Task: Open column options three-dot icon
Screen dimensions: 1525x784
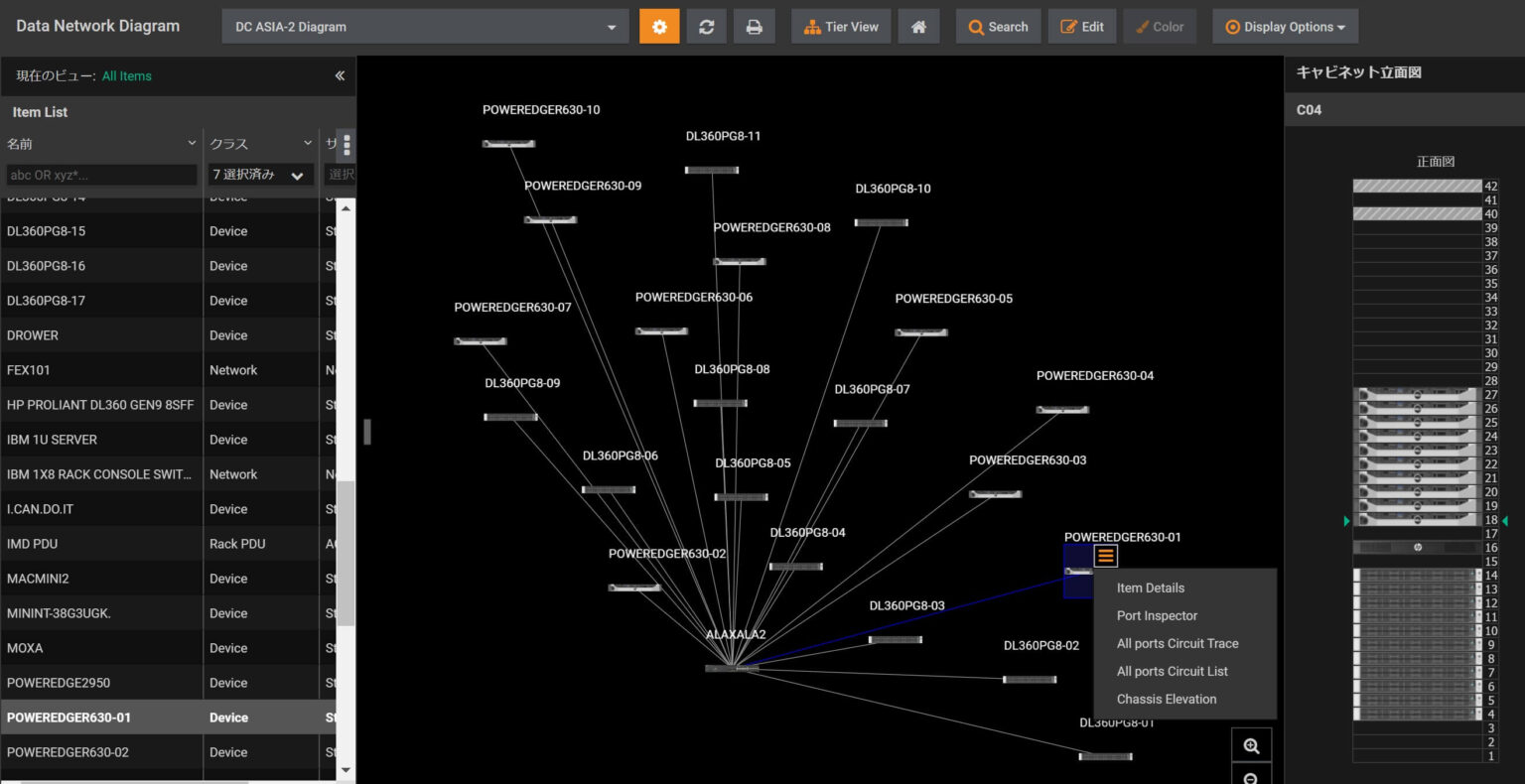Action: tap(346, 145)
